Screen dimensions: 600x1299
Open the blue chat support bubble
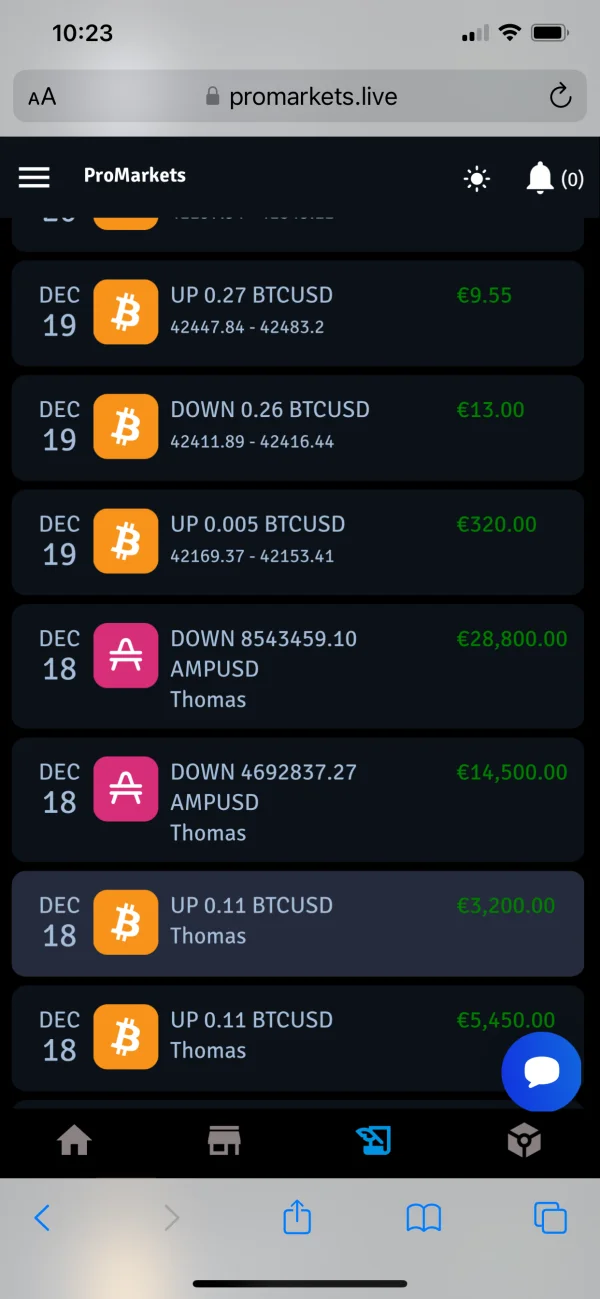point(541,1072)
